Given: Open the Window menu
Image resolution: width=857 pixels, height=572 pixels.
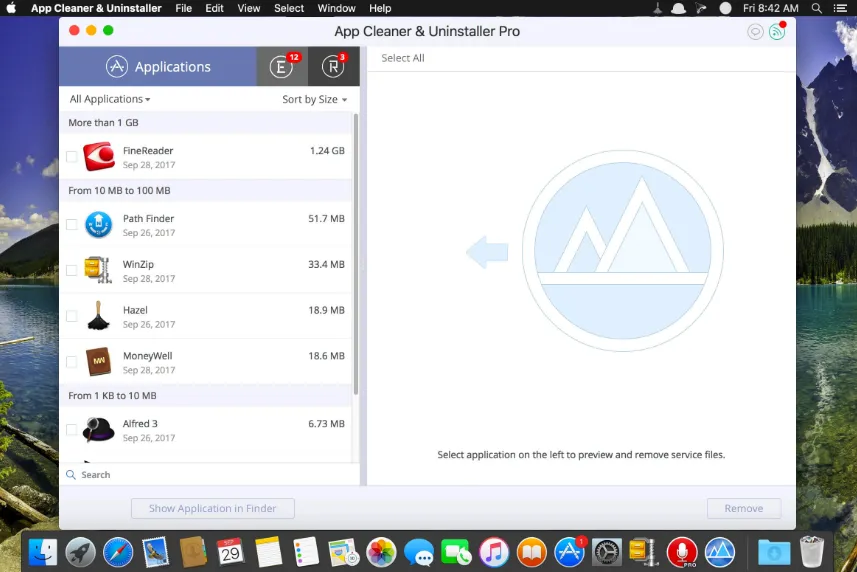Looking at the screenshot, I should [337, 8].
